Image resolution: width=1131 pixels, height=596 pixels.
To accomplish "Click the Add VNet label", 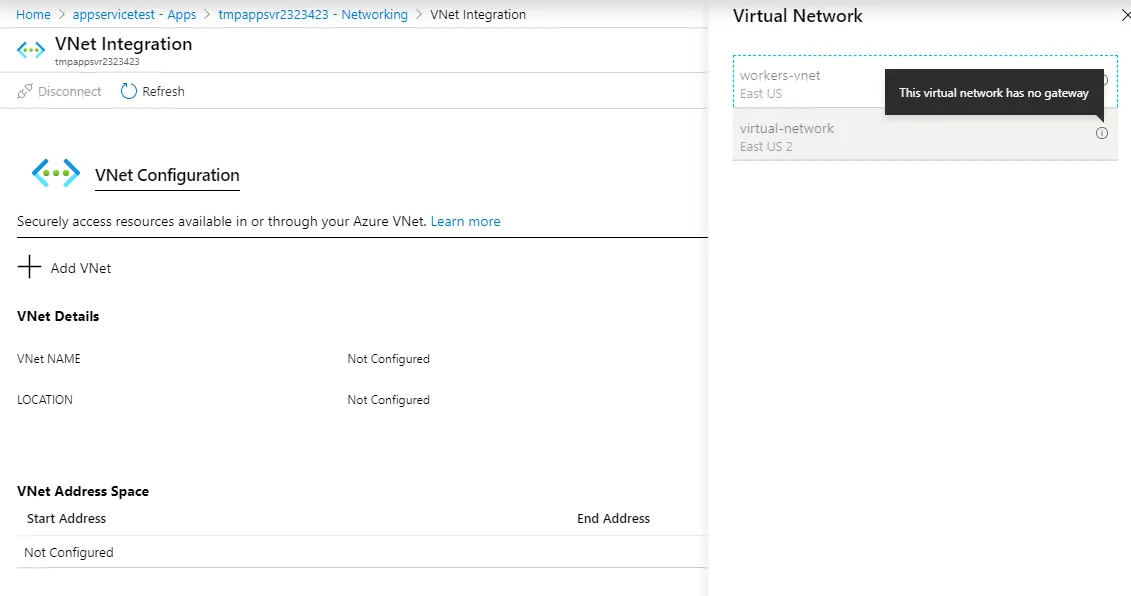I will (x=81, y=268).
